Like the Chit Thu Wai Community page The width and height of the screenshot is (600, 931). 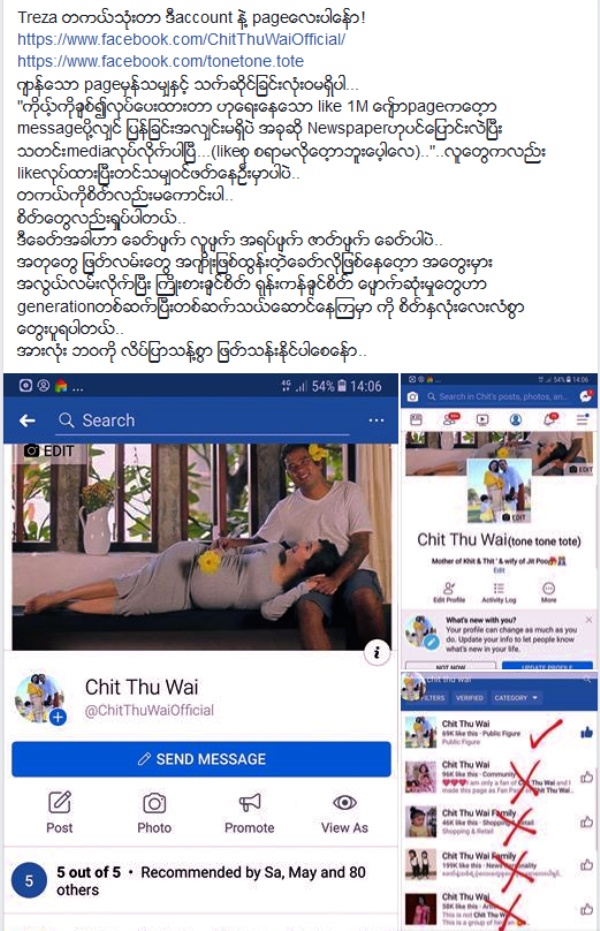pyautogui.click(x=586, y=776)
